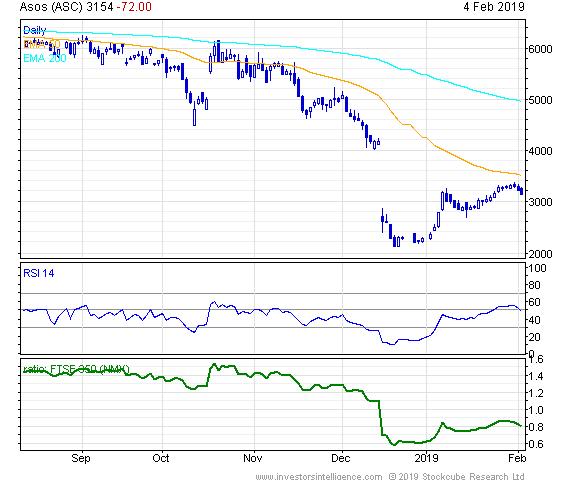This screenshot has width=575, height=480.
Task: Click the RSI axis value 20
Action: (x=534, y=337)
